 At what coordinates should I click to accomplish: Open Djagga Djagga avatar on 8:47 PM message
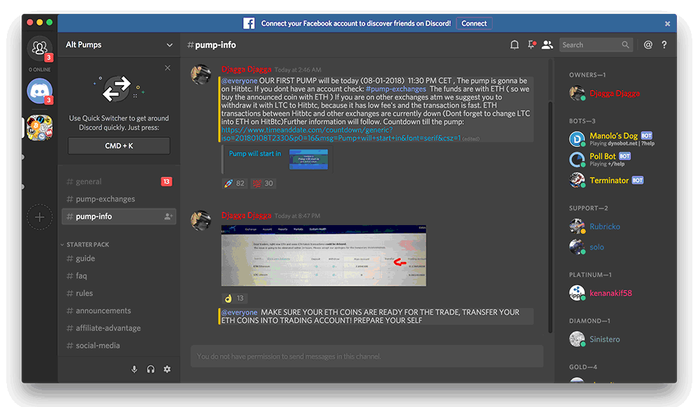(201, 220)
